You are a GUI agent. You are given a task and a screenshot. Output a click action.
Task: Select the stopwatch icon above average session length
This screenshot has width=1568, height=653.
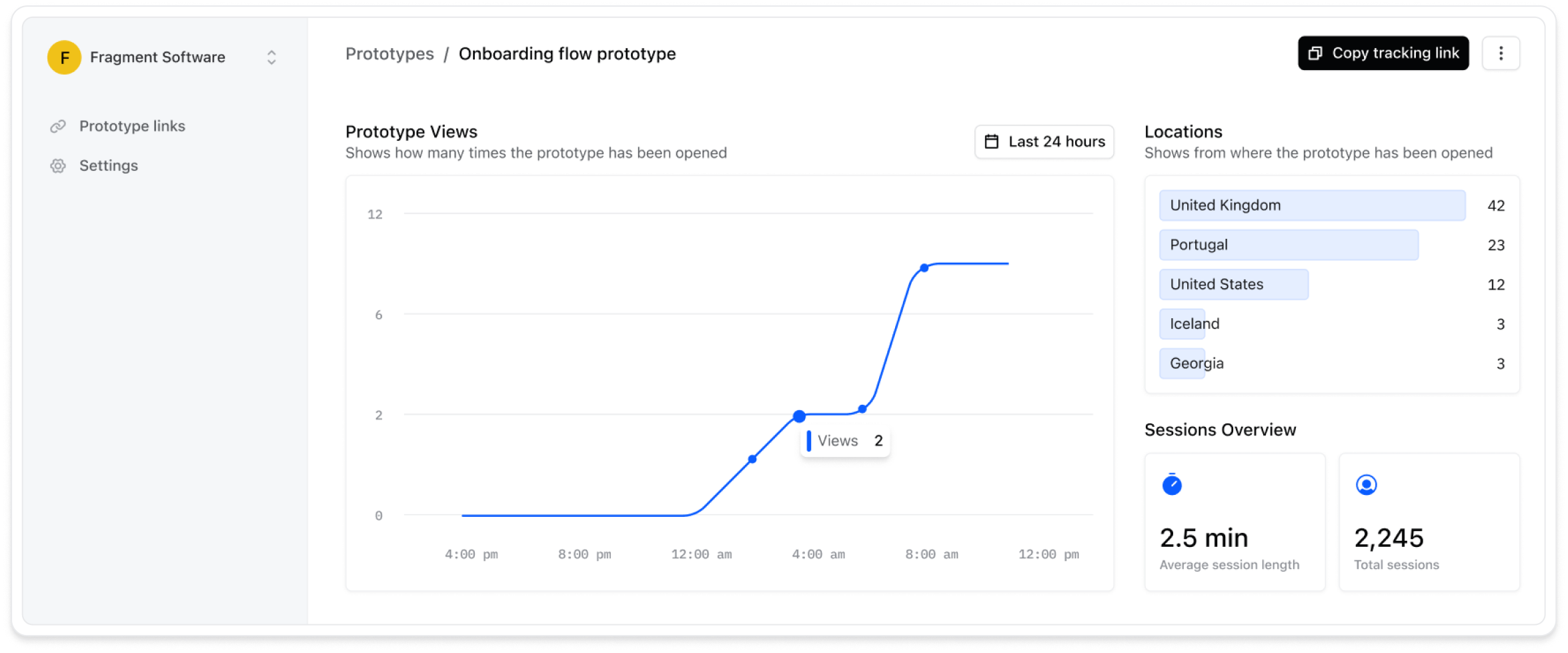[x=1172, y=486]
